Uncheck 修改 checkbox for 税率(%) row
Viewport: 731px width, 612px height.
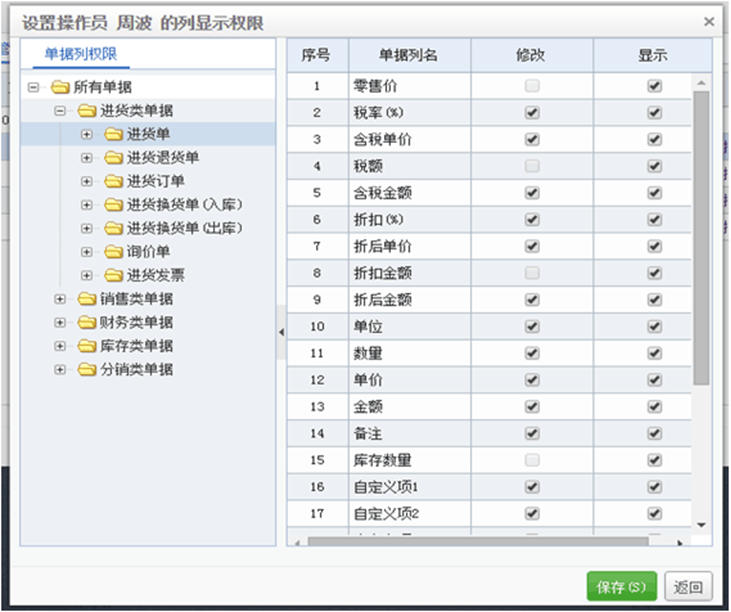(532, 113)
